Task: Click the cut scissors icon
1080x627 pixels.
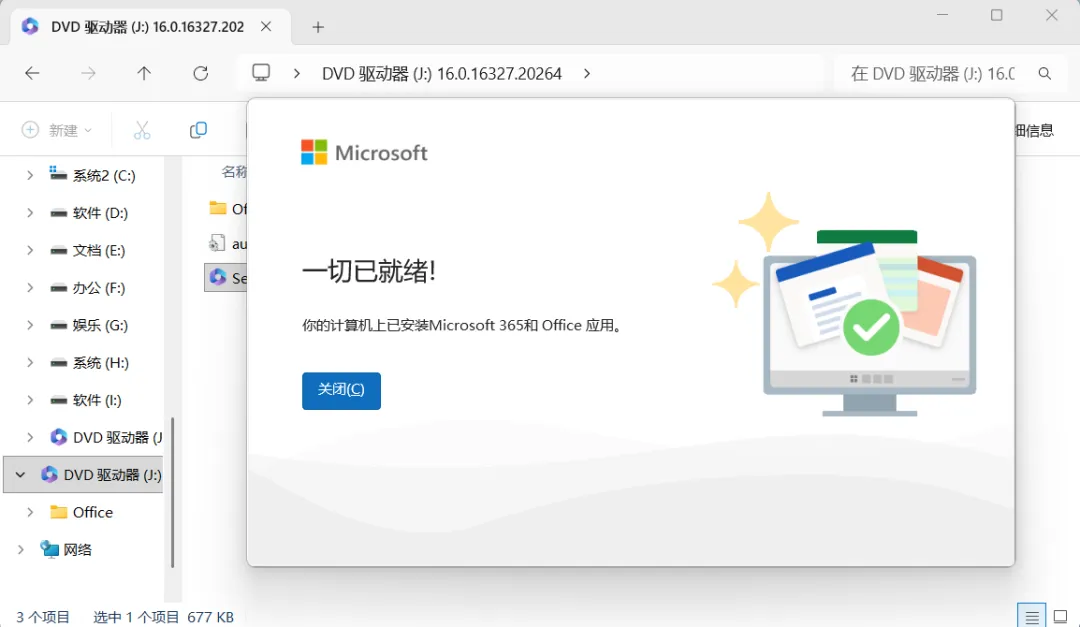Action: 142,130
